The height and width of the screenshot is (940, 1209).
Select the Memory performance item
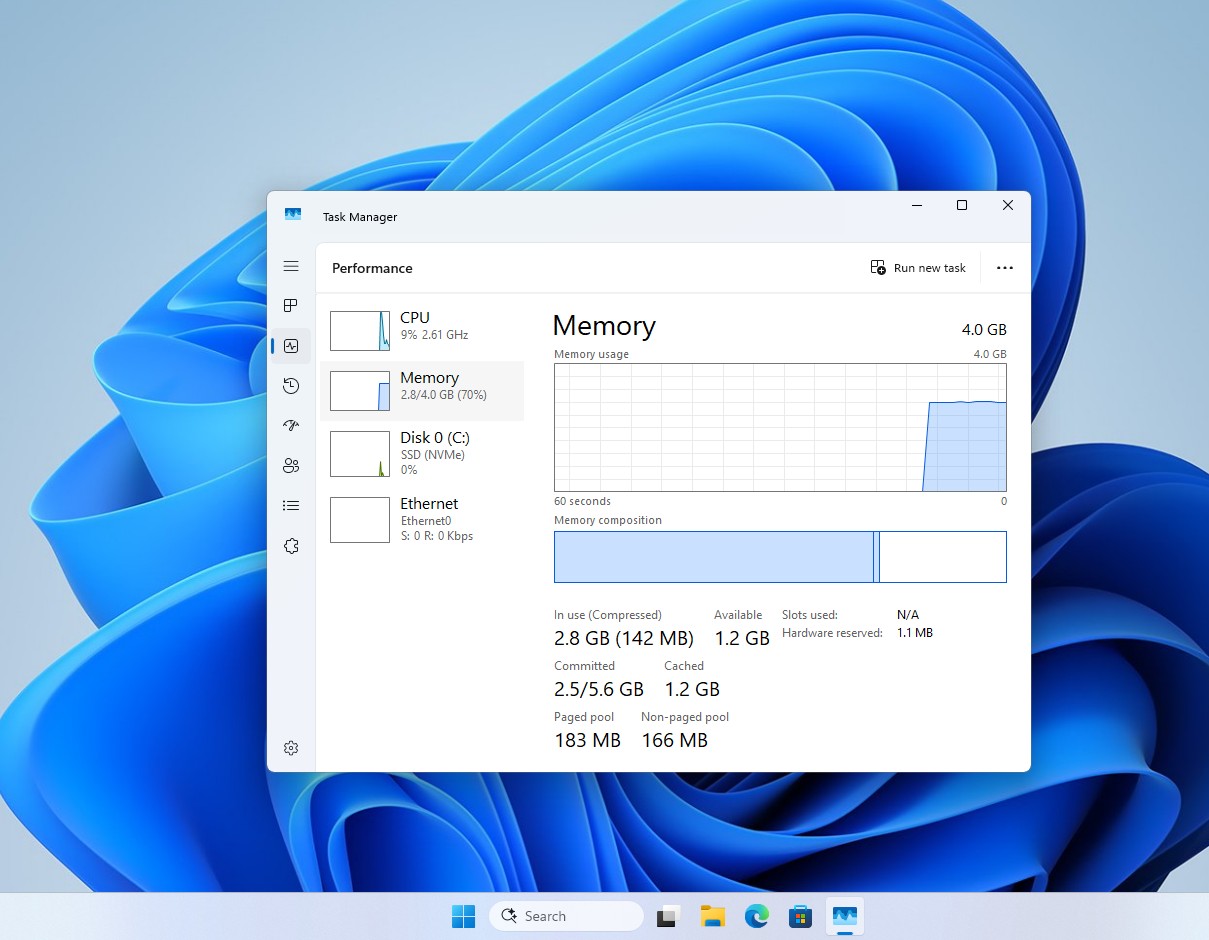(422, 391)
